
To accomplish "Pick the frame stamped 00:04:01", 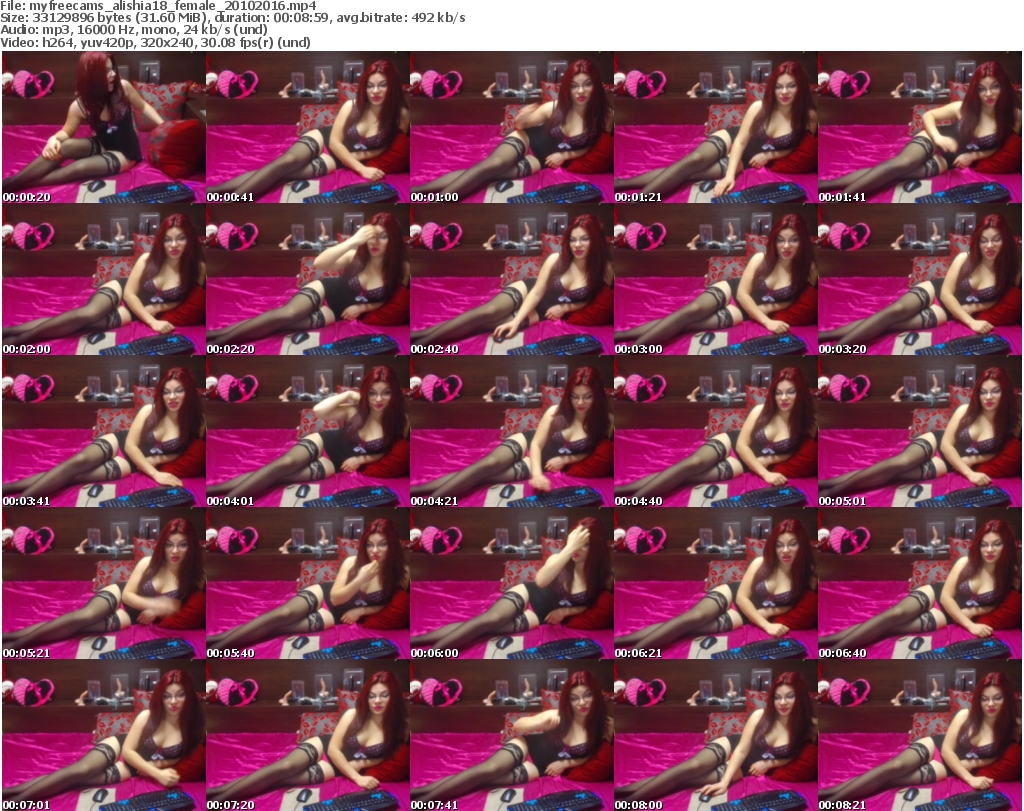I will (308, 432).
